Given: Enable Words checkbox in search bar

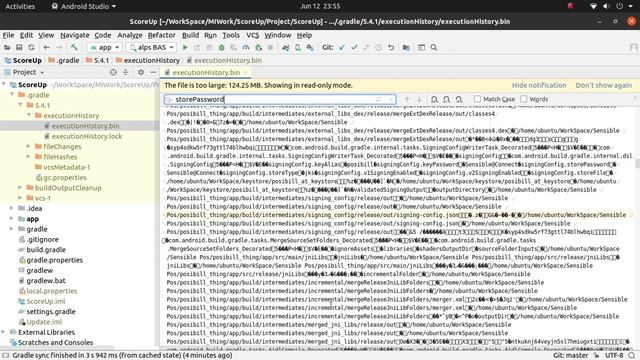Looking at the screenshot, I should pos(524,99).
